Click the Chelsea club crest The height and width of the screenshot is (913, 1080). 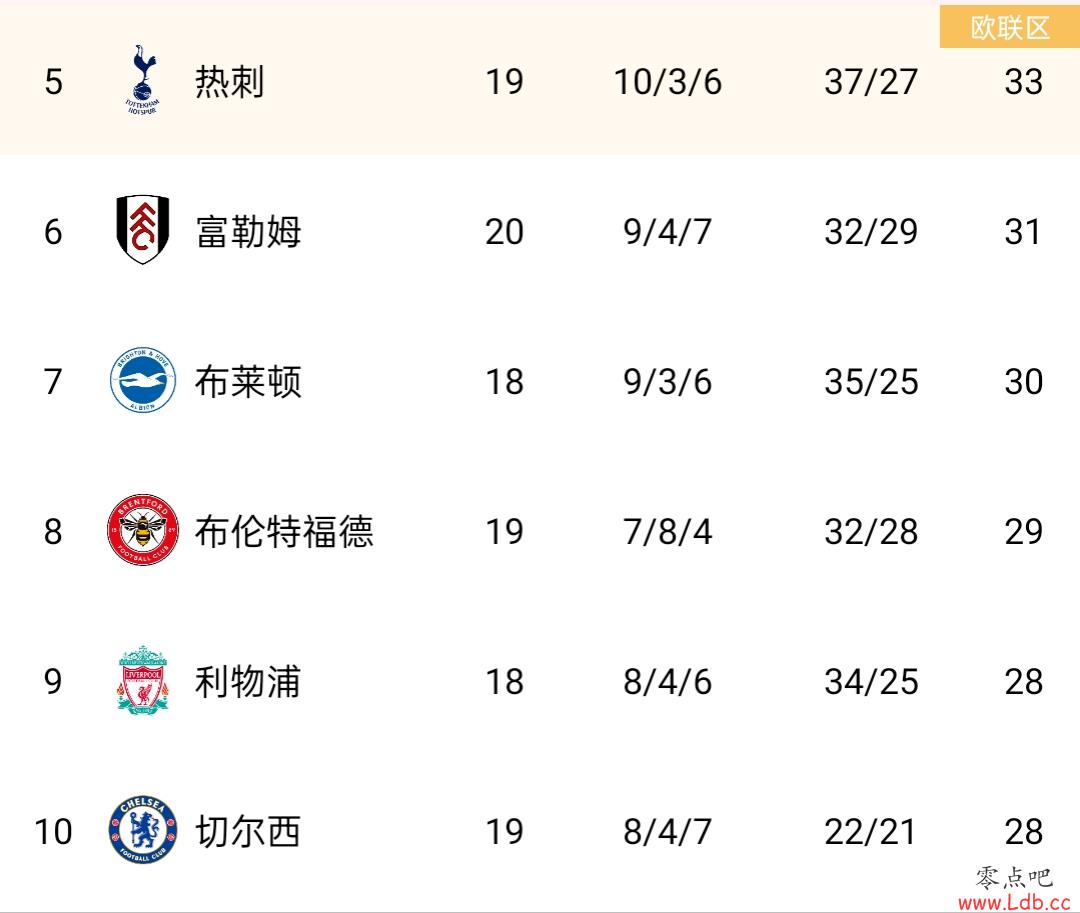pyautogui.click(x=143, y=830)
